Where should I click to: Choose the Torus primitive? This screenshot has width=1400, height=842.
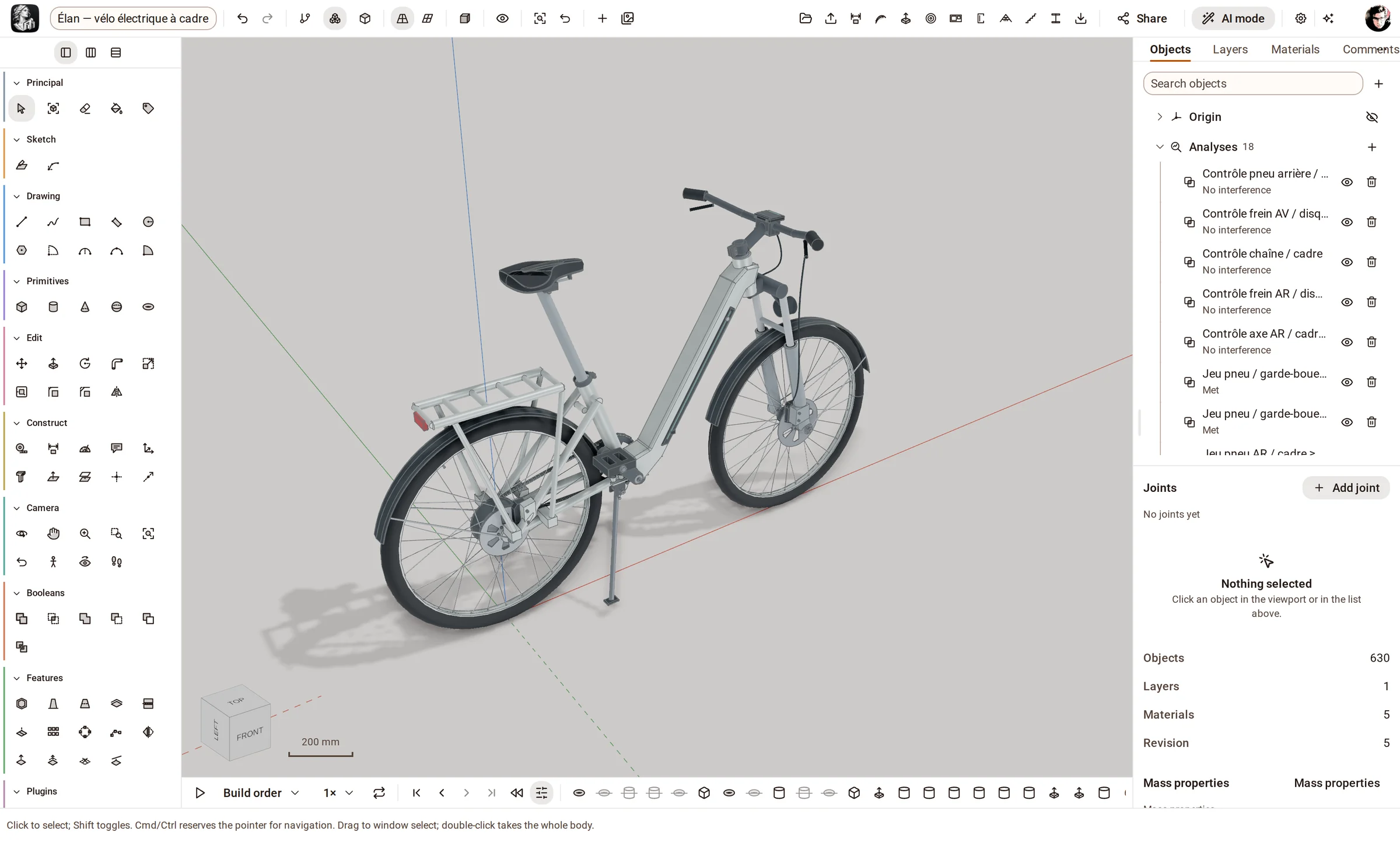[148, 307]
